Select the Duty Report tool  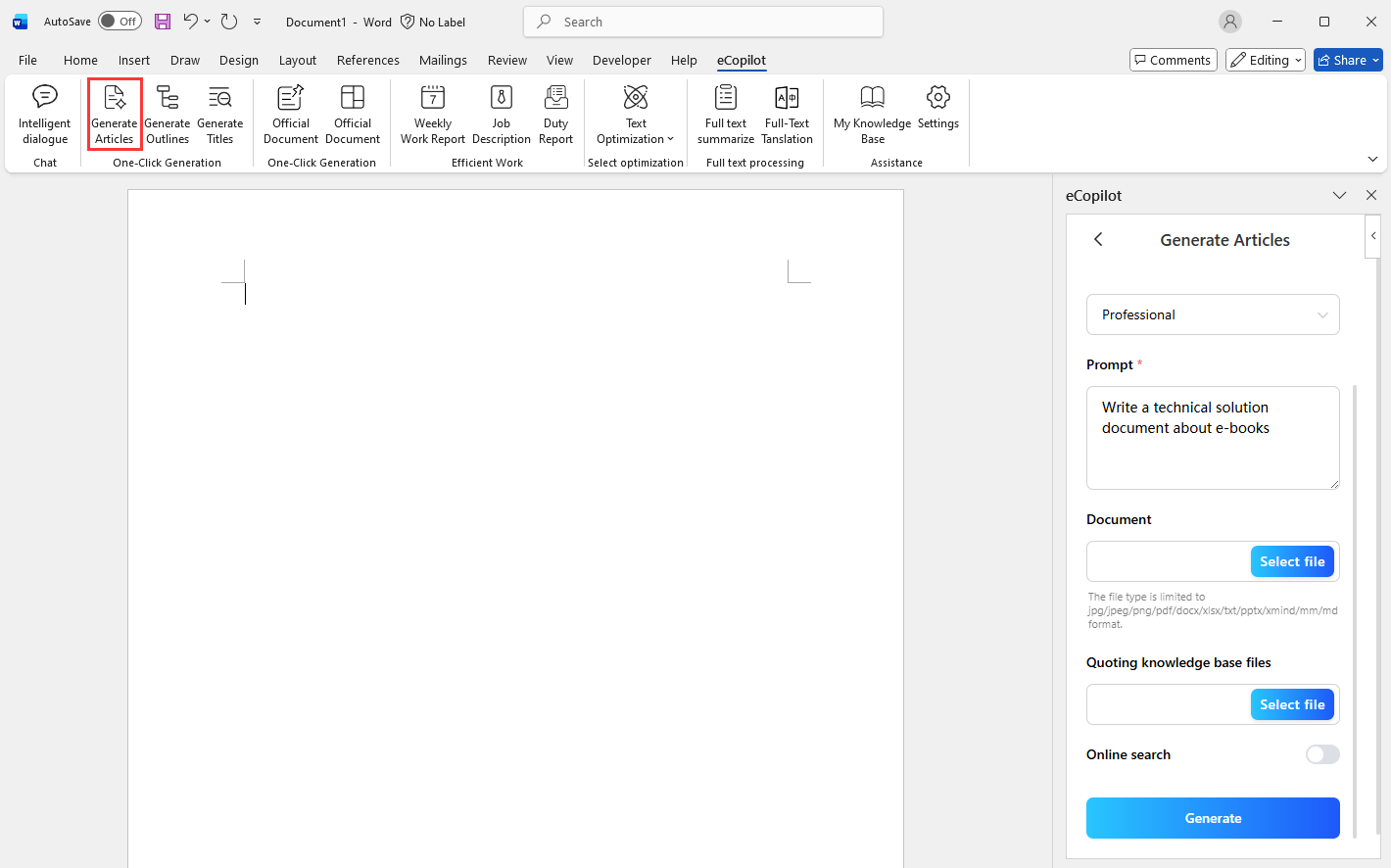[x=555, y=113]
